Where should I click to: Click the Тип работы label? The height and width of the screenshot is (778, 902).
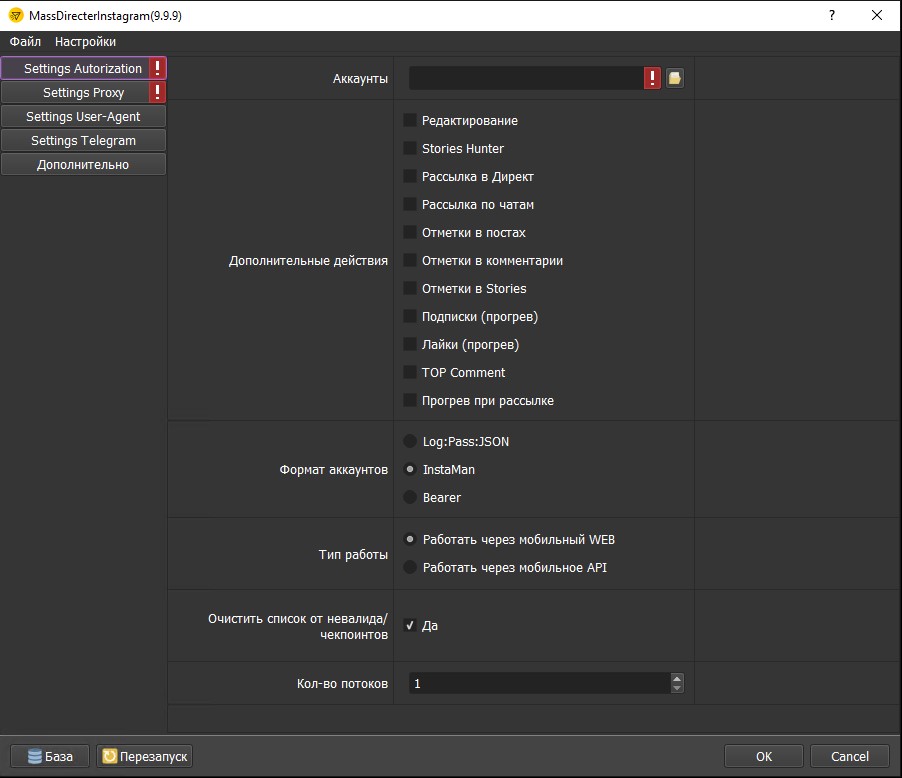pyautogui.click(x=353, y=555)
